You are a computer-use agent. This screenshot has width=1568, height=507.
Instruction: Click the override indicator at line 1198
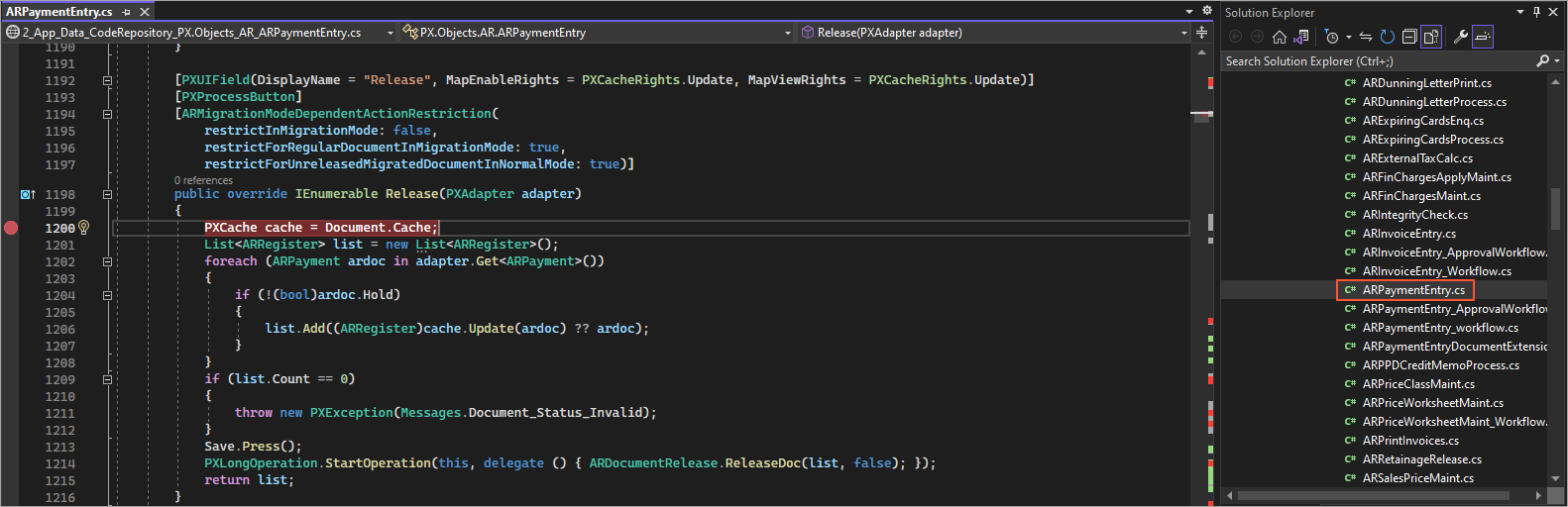28,195
